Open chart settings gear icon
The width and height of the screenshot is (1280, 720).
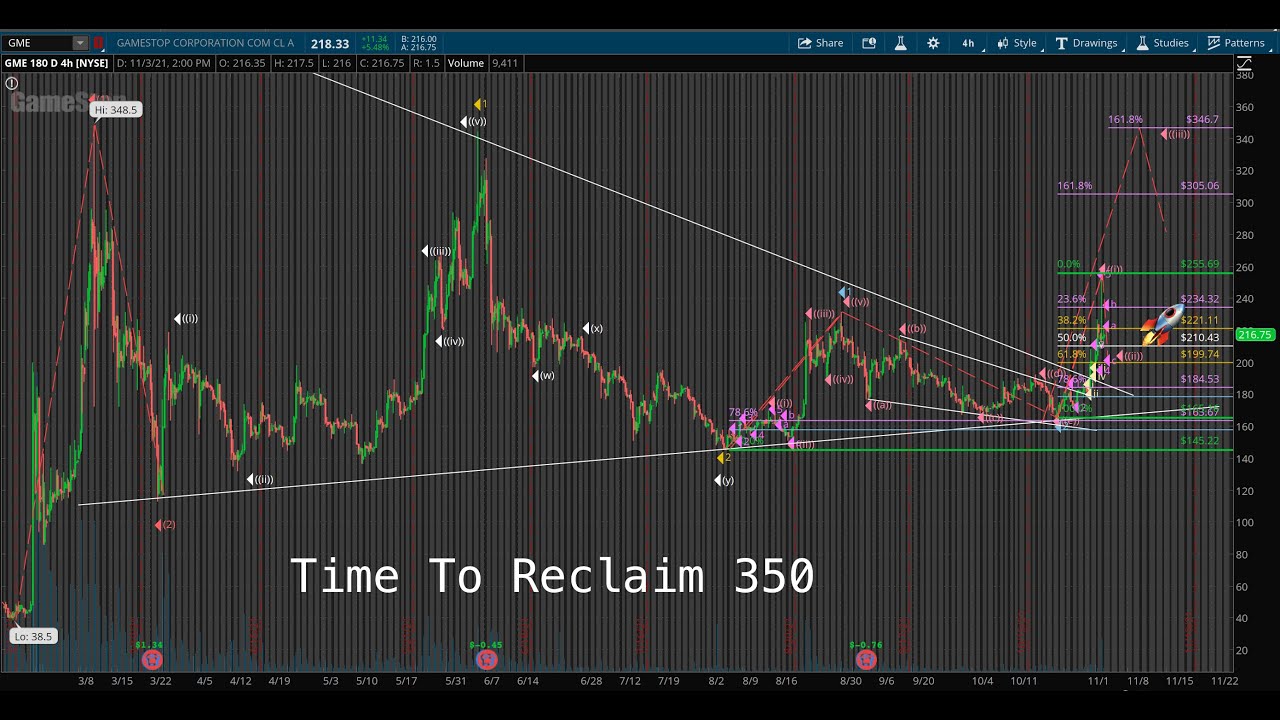tap(933, 43)
